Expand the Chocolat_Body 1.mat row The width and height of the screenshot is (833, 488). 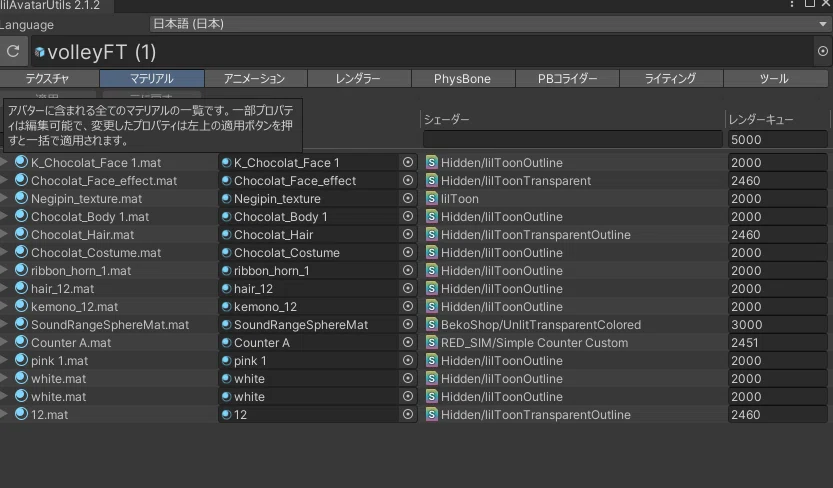4,217
